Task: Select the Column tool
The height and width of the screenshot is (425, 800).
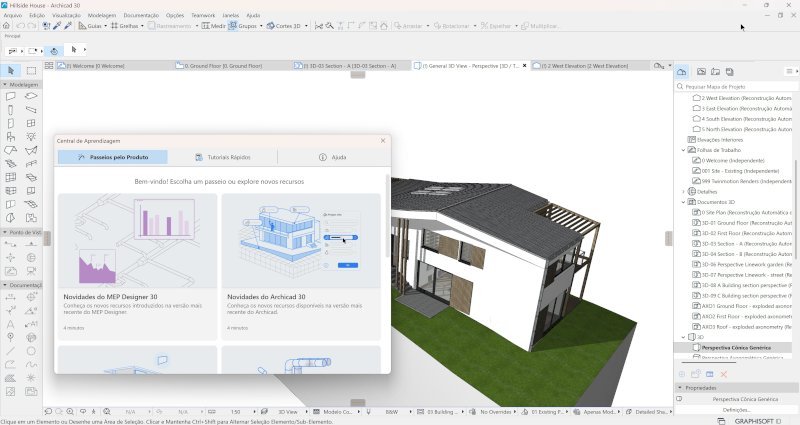Action: (11, 110)
